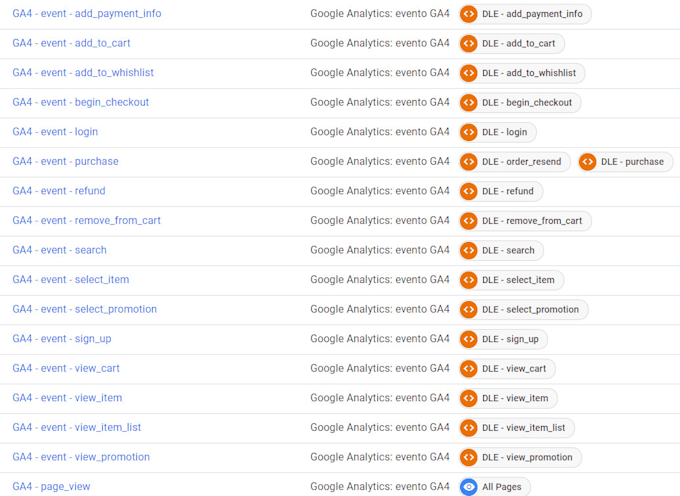Click tag type text in the sign_up row
The image size is (680, 496).
380,339
